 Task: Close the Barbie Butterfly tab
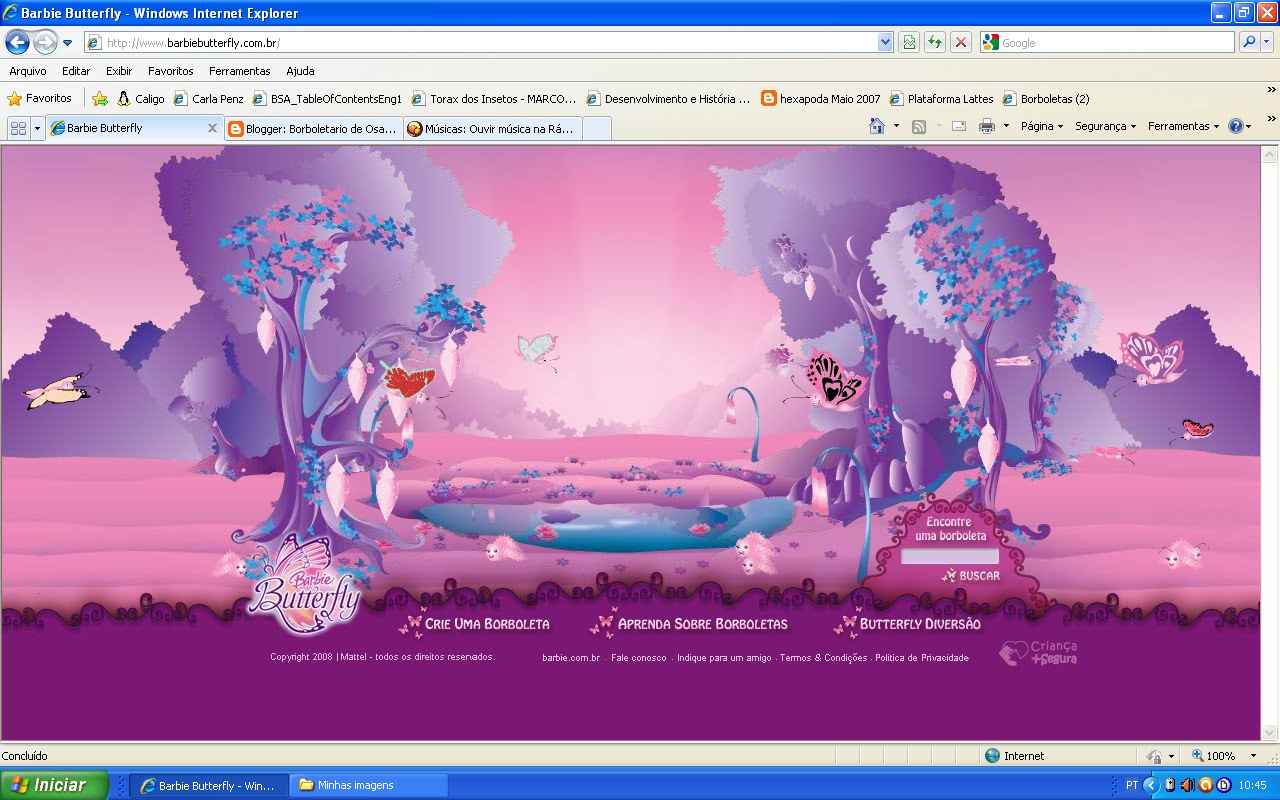click(x=212, y=128)
